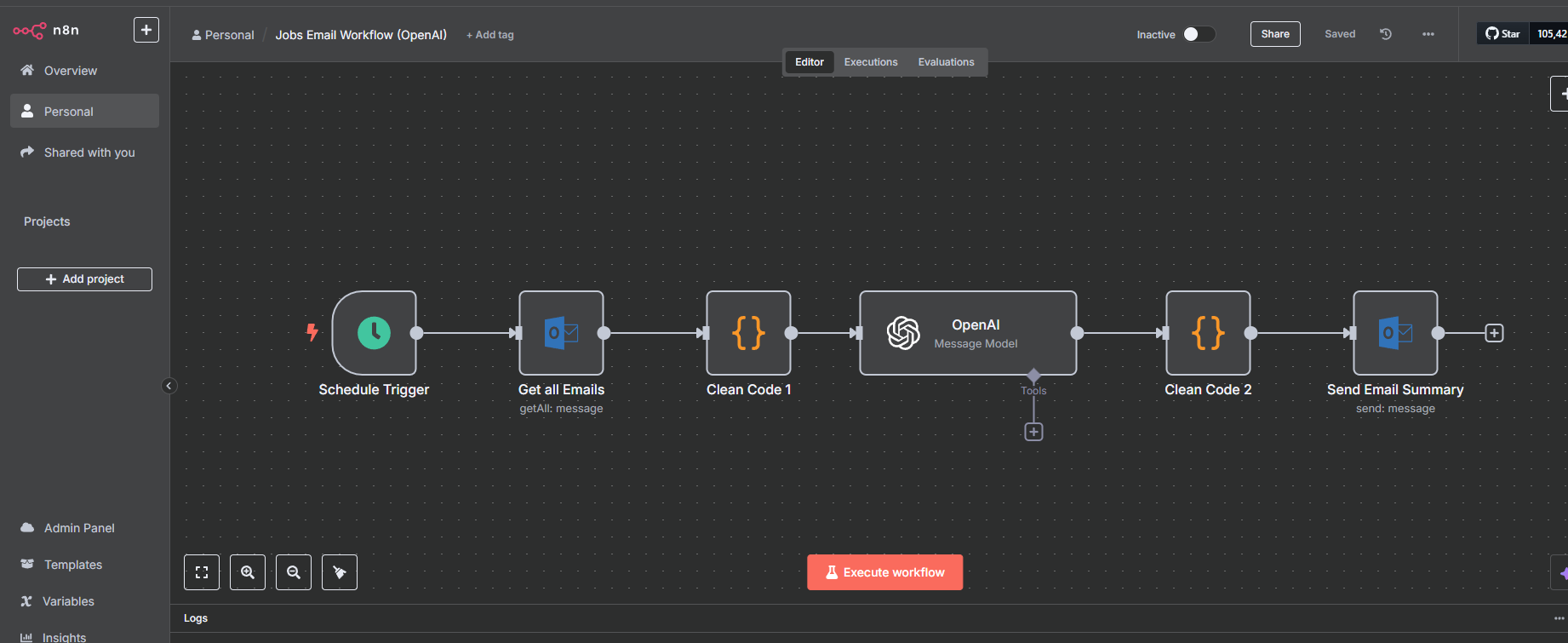1568x643 pixels.
Task: Switch to the Editor tab
Action: 810,62
